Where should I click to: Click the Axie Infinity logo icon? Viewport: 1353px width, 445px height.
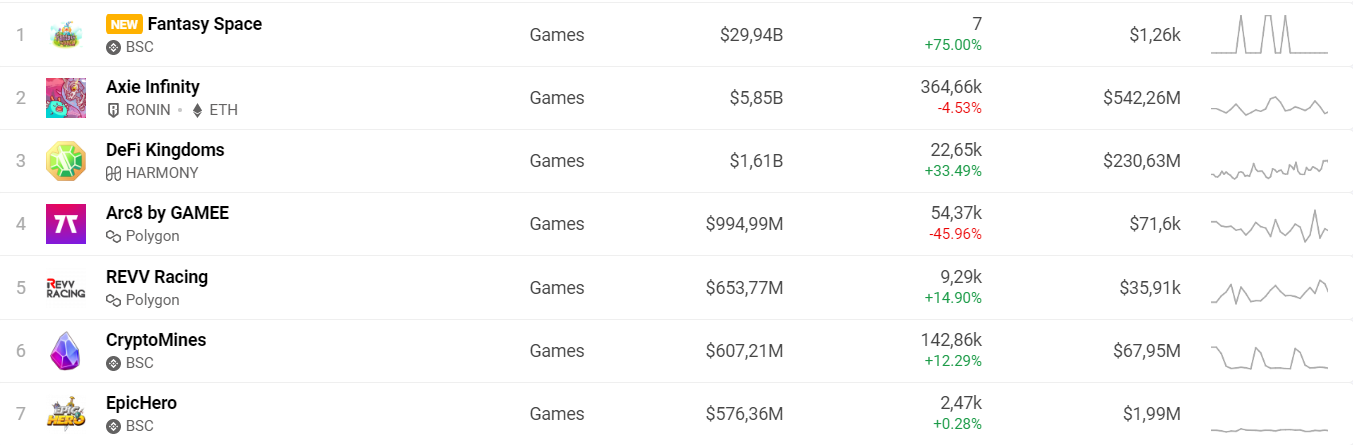click(66, 98)
